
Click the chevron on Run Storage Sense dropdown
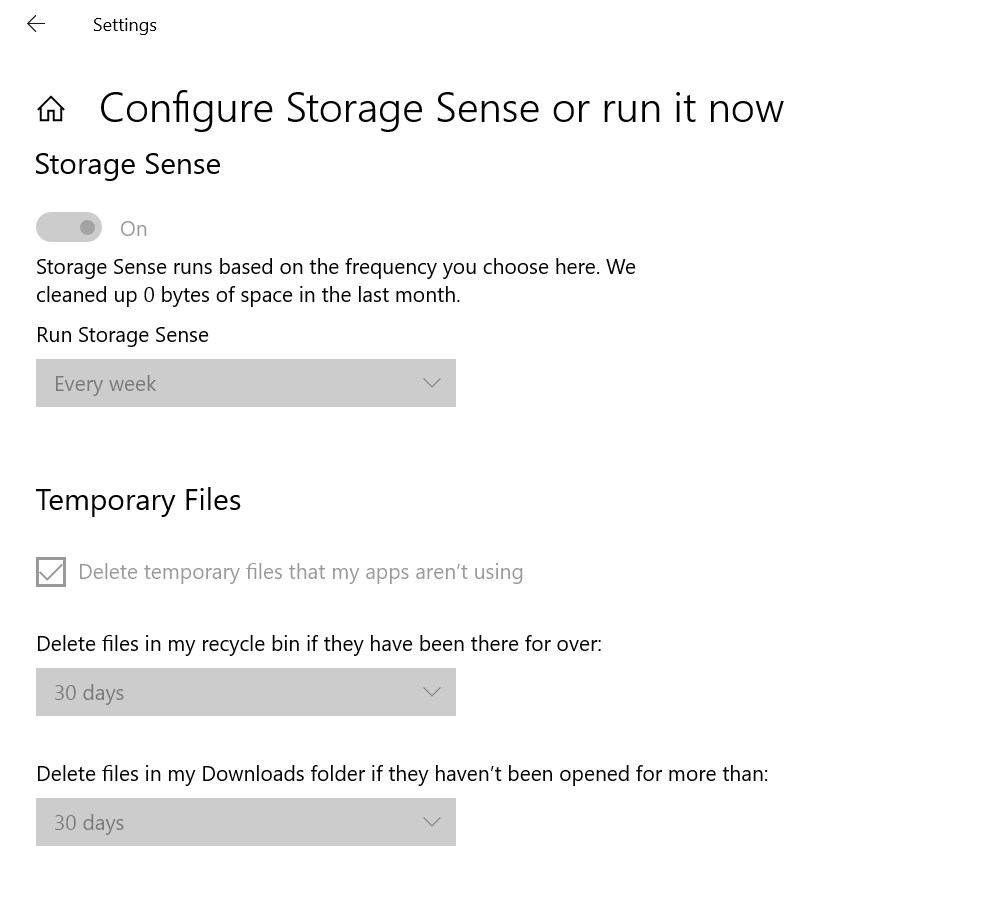pyautogui.click(x=432, y=383)
